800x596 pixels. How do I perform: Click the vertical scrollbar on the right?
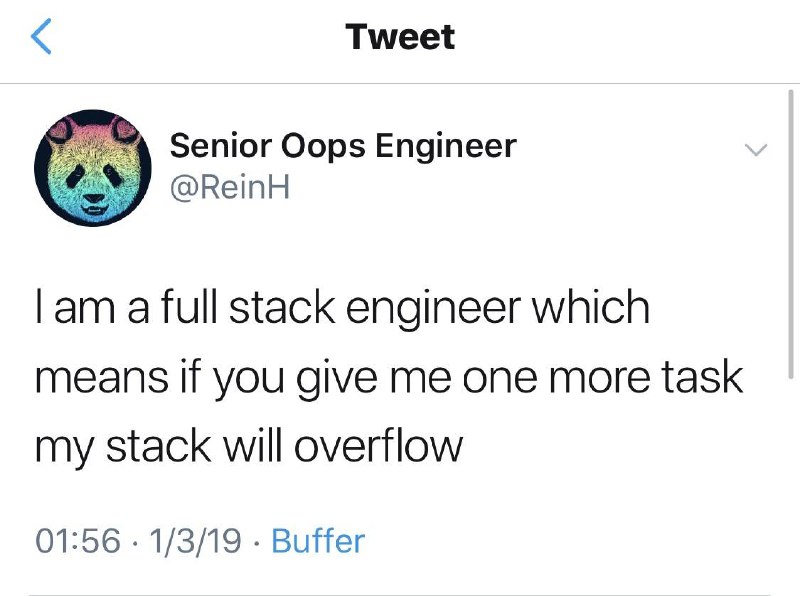pos(792,230)
